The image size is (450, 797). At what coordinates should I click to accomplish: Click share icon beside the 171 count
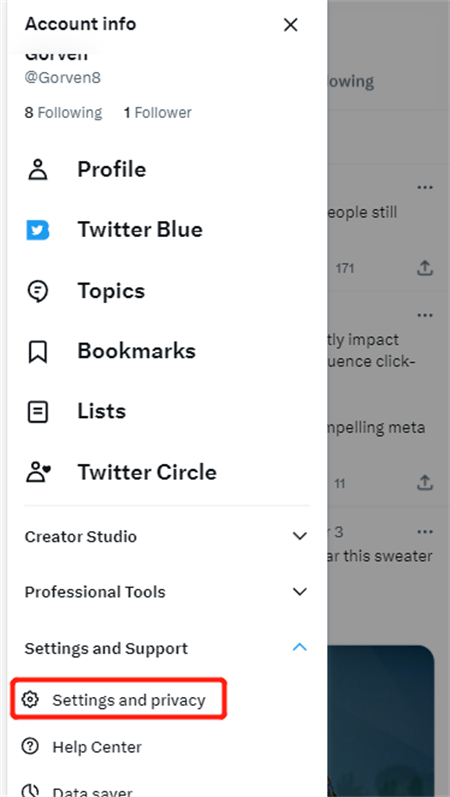pos(425,268)
